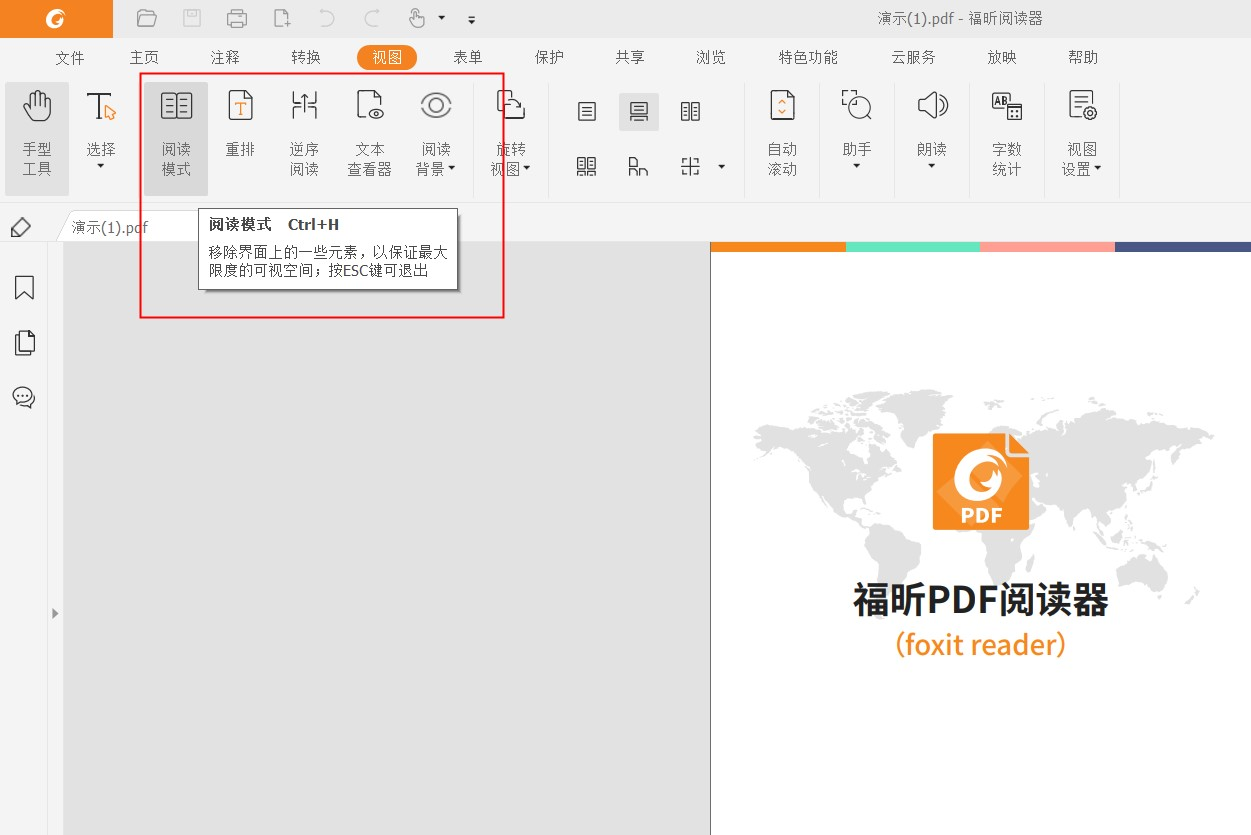
Task: Open the Pages thumbnail panel icon
Action: pos(24,343)
